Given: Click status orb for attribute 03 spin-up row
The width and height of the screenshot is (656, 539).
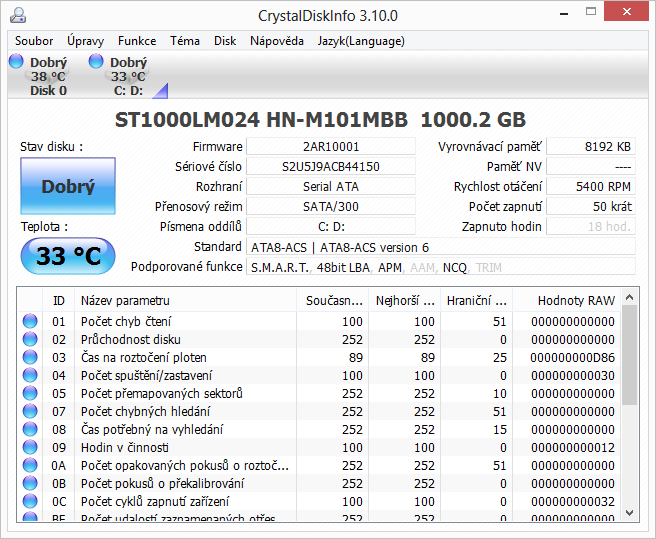Looking at the screenshot, I should [30, 357].
